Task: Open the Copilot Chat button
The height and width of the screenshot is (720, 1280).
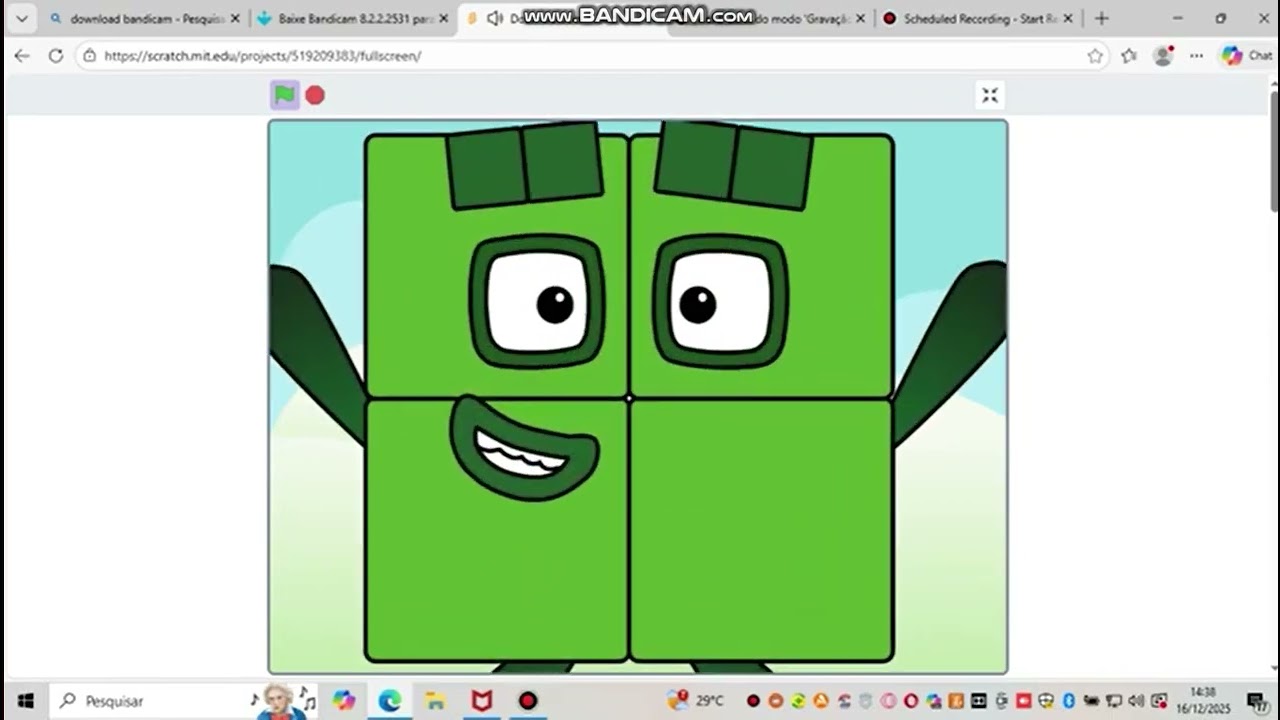Action: [x=1246, y=56]
